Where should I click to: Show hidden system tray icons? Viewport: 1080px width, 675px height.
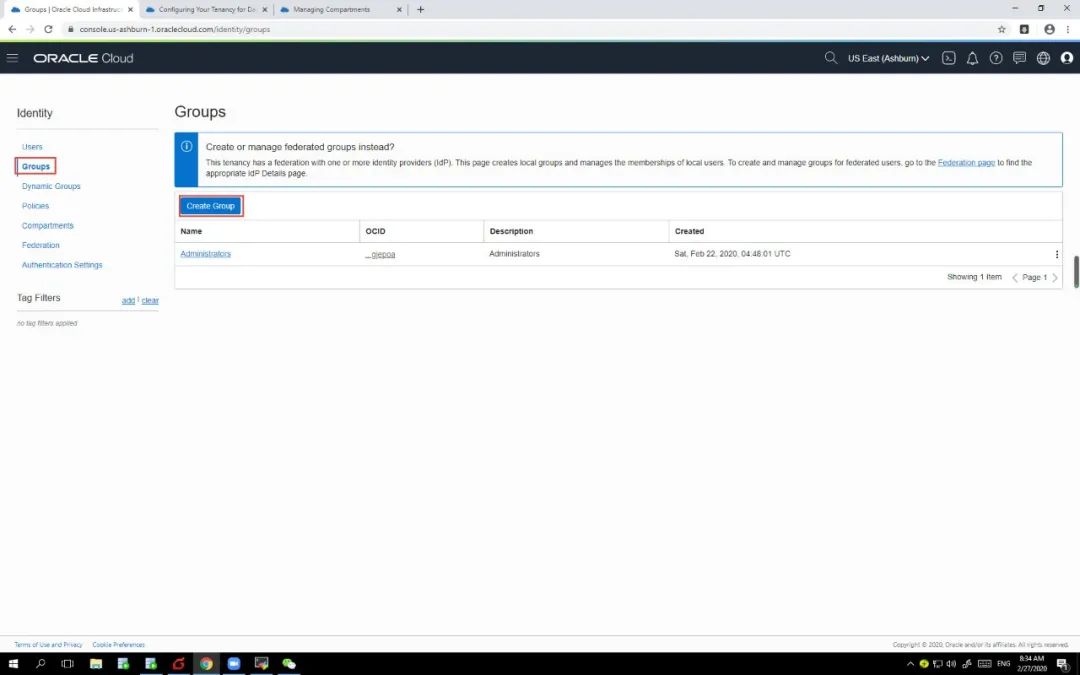click(911, 664)
